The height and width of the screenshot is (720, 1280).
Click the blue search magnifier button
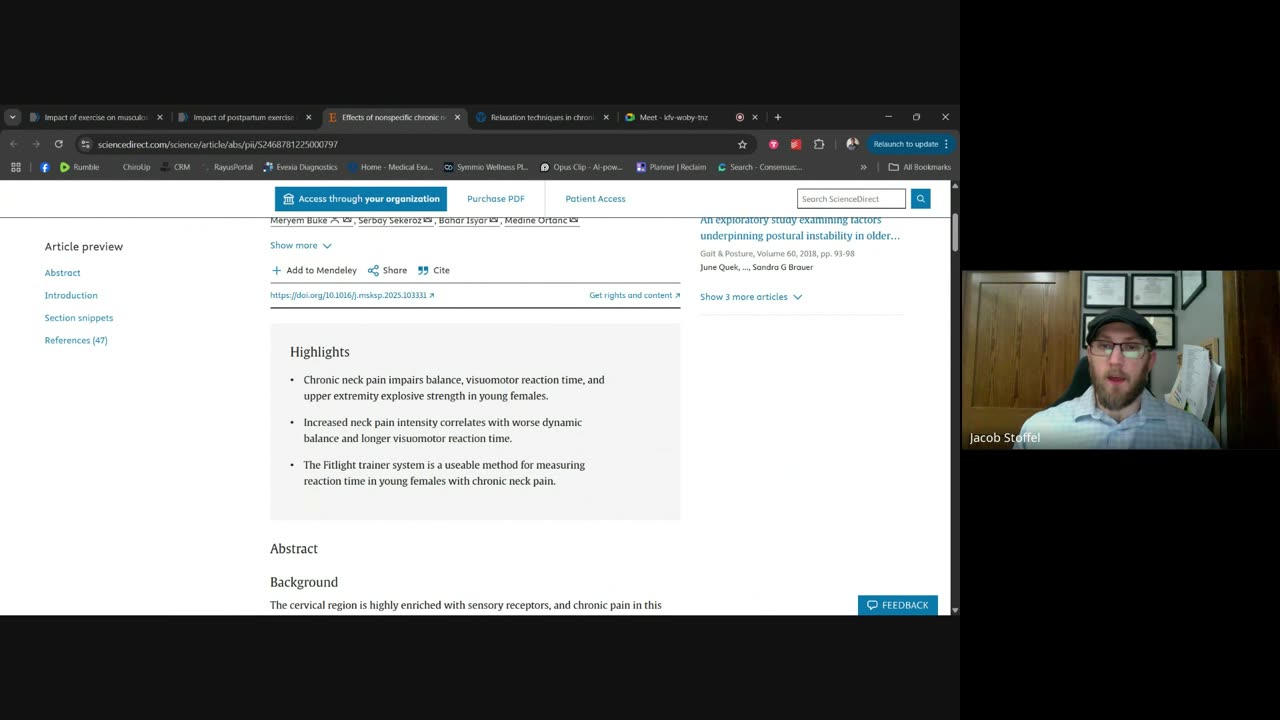coord(921,199)
